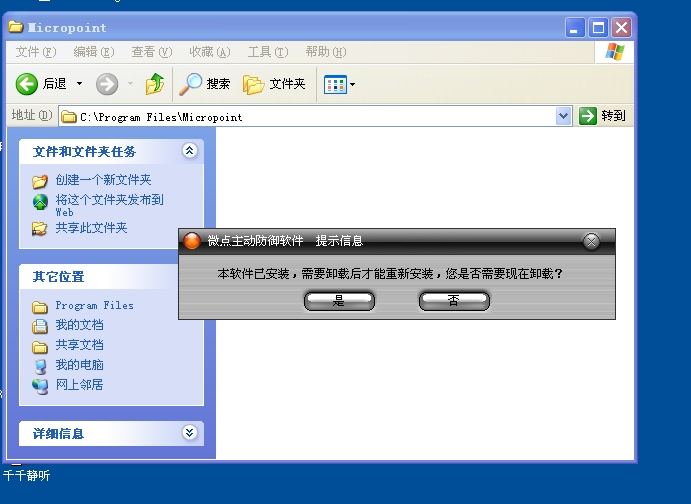Open the 编辑(E) menu
691x504 pixels.
94,52
